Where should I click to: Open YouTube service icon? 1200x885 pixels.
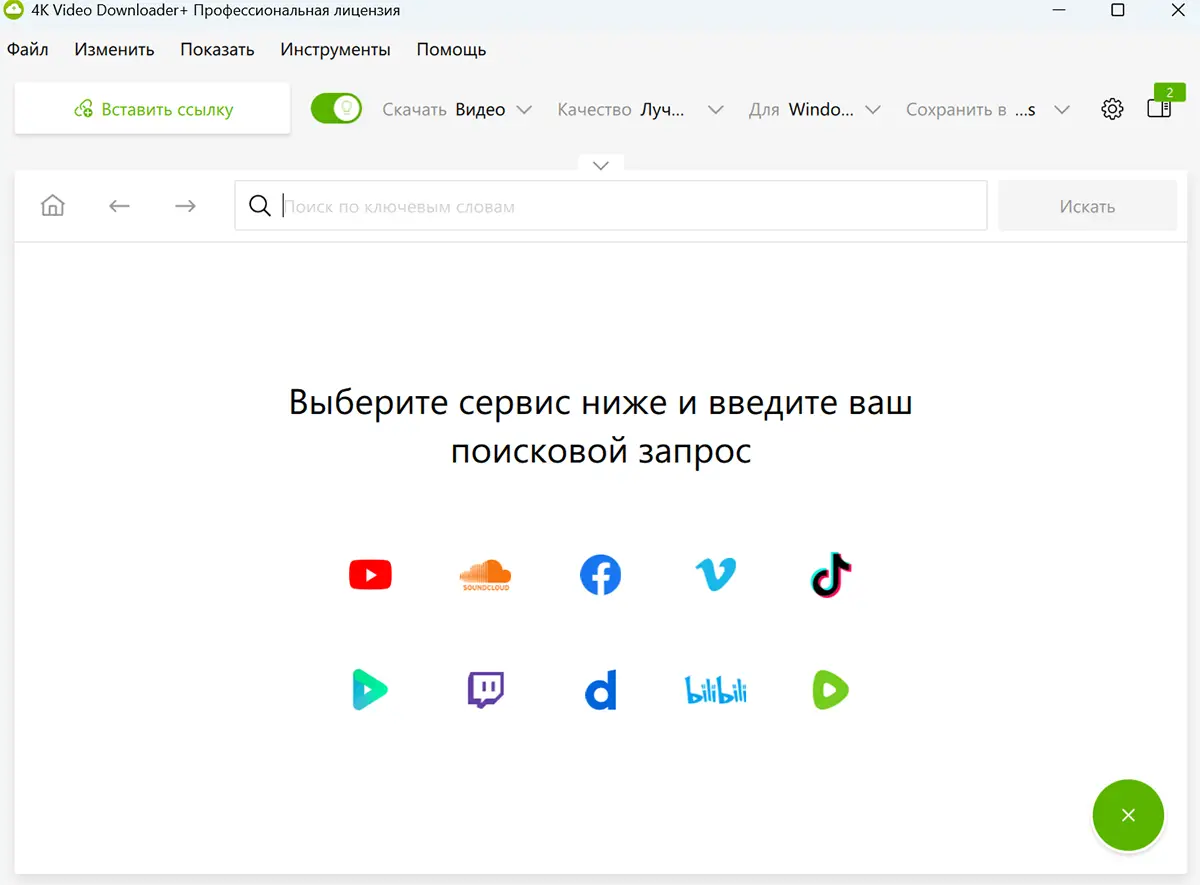point(370,575)
